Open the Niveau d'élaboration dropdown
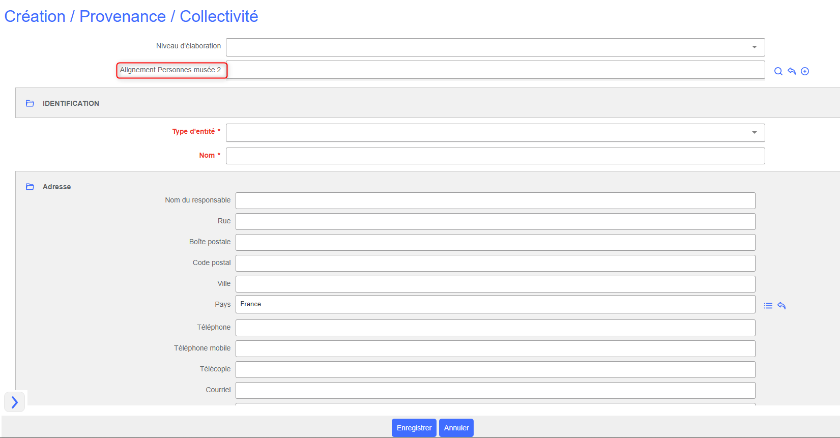Viewport: 840px width, 438px height. coord(495,47)
